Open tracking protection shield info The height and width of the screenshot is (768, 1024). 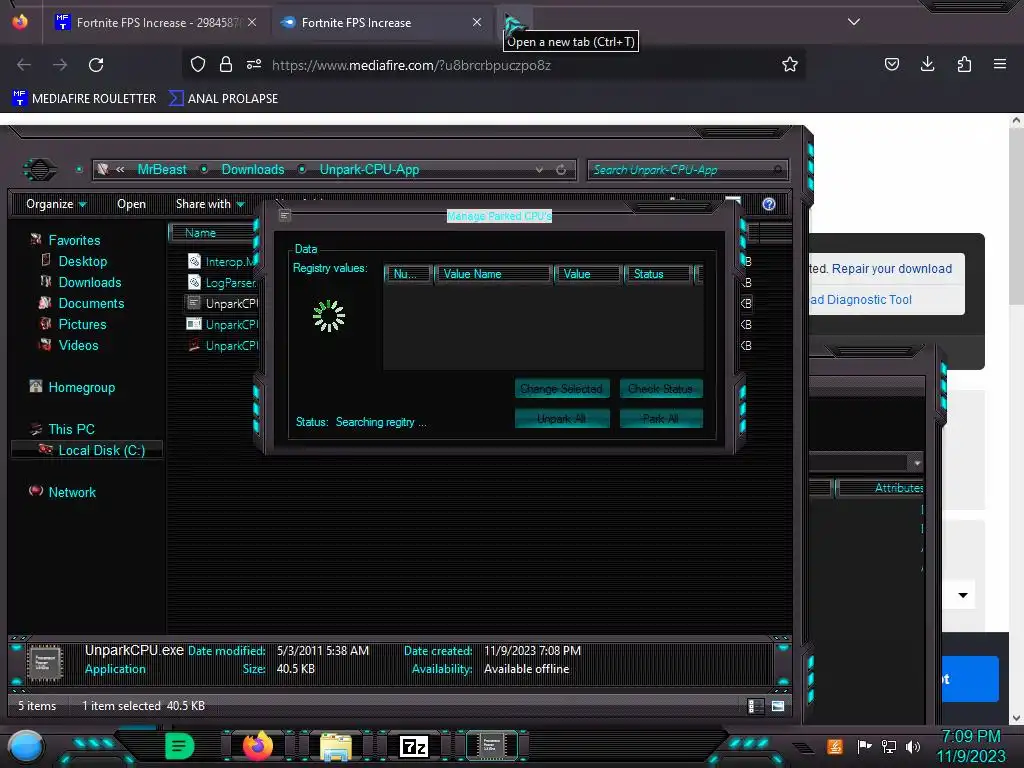pos(198,64)
